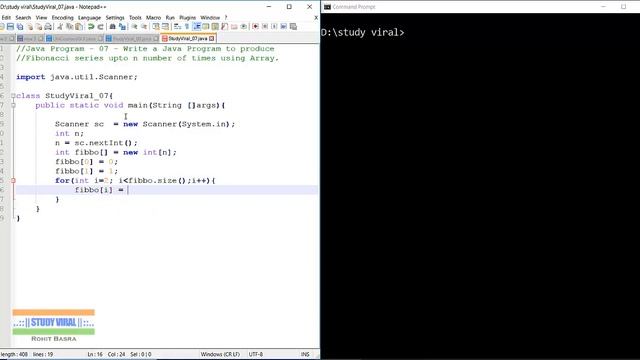
Task: Open the User Defined Language icon
Action: [206, 27]
